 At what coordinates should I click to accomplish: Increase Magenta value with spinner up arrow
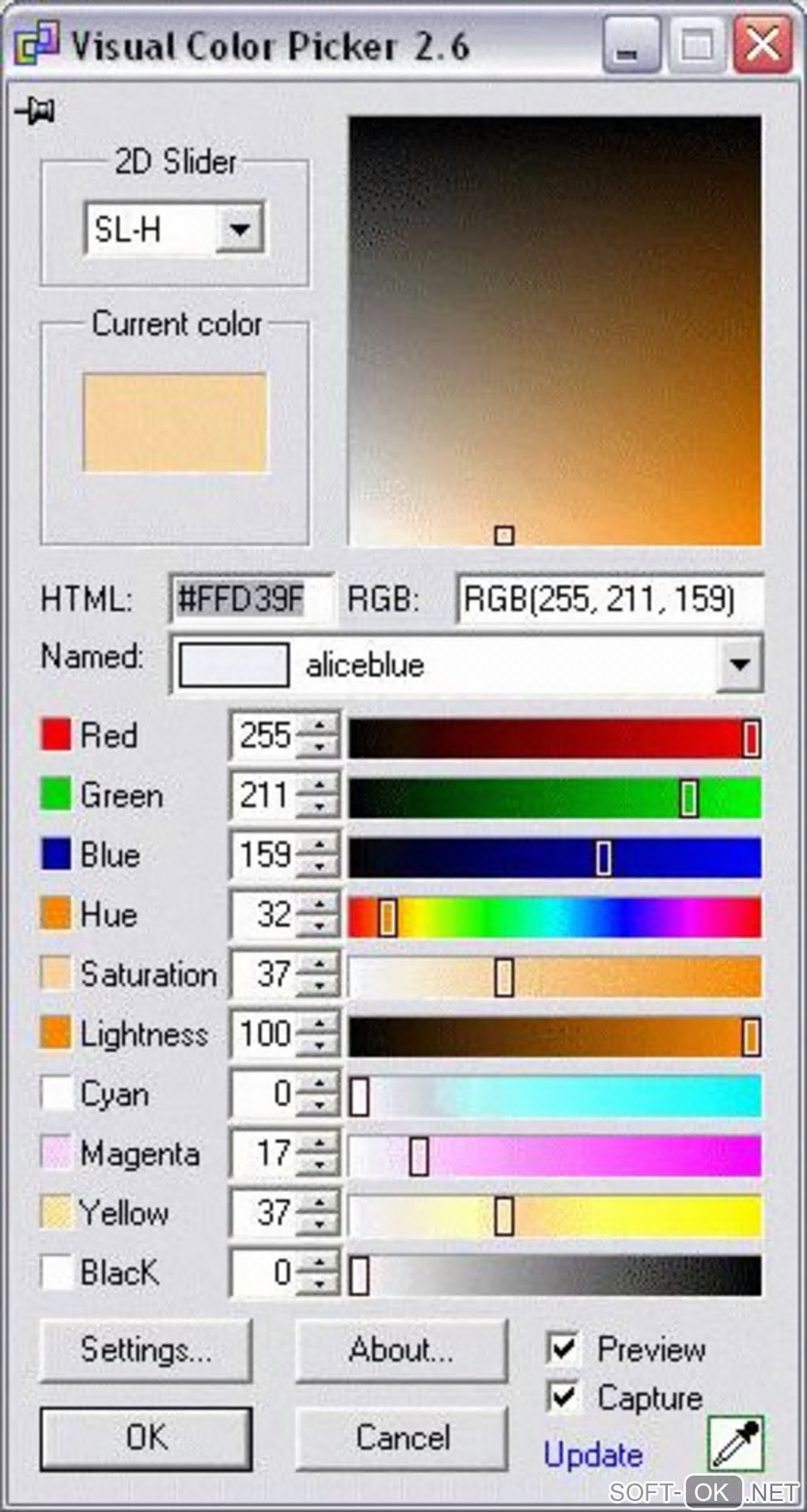(x=319, y=1144)
